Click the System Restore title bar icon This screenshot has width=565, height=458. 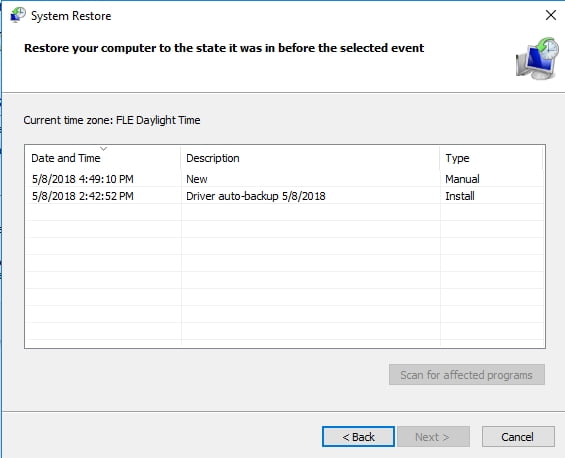tap(18, 15)
